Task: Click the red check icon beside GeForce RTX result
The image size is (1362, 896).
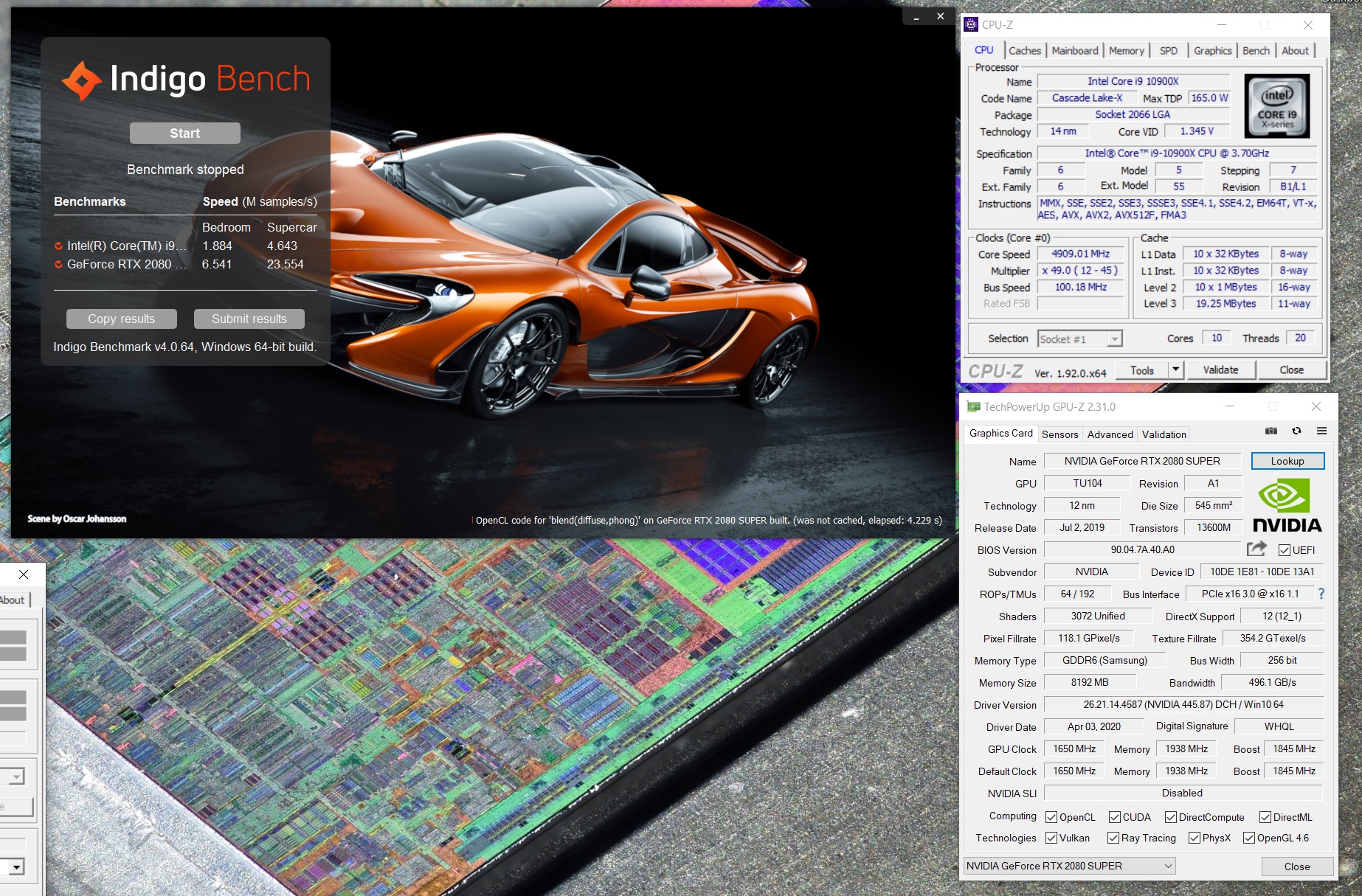Action: click(x=58, y=265)
